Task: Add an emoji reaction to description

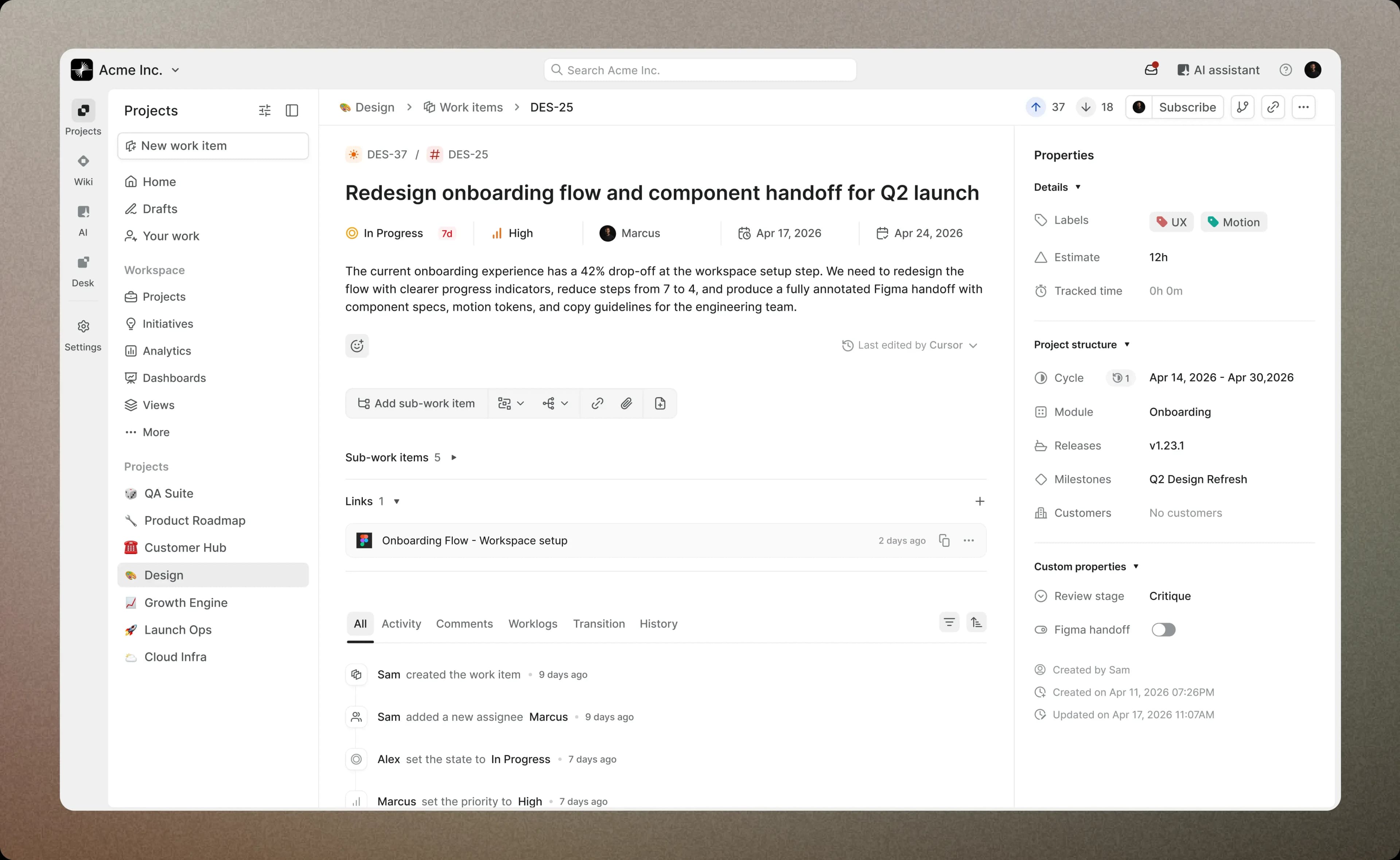Action: (x=357, y=346)
